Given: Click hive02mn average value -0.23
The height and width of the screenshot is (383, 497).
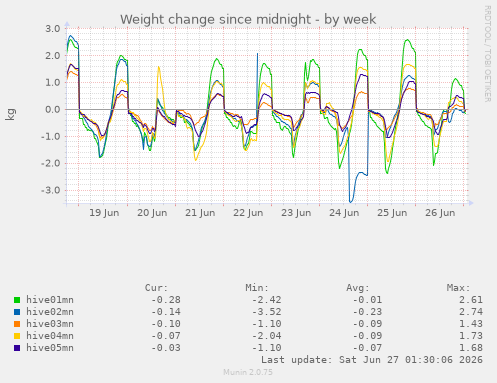Looking at the screenshot, I should point(367,312).
